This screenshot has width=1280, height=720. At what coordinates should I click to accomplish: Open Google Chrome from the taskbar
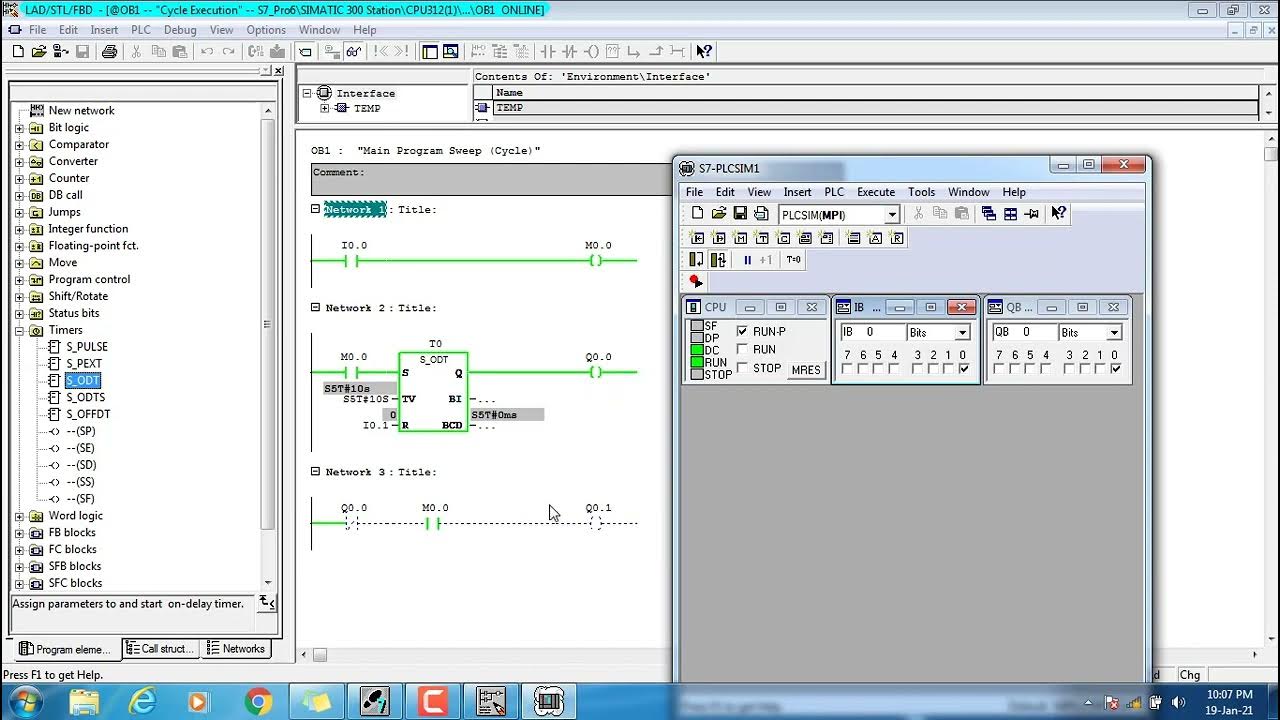click(258, 702)
